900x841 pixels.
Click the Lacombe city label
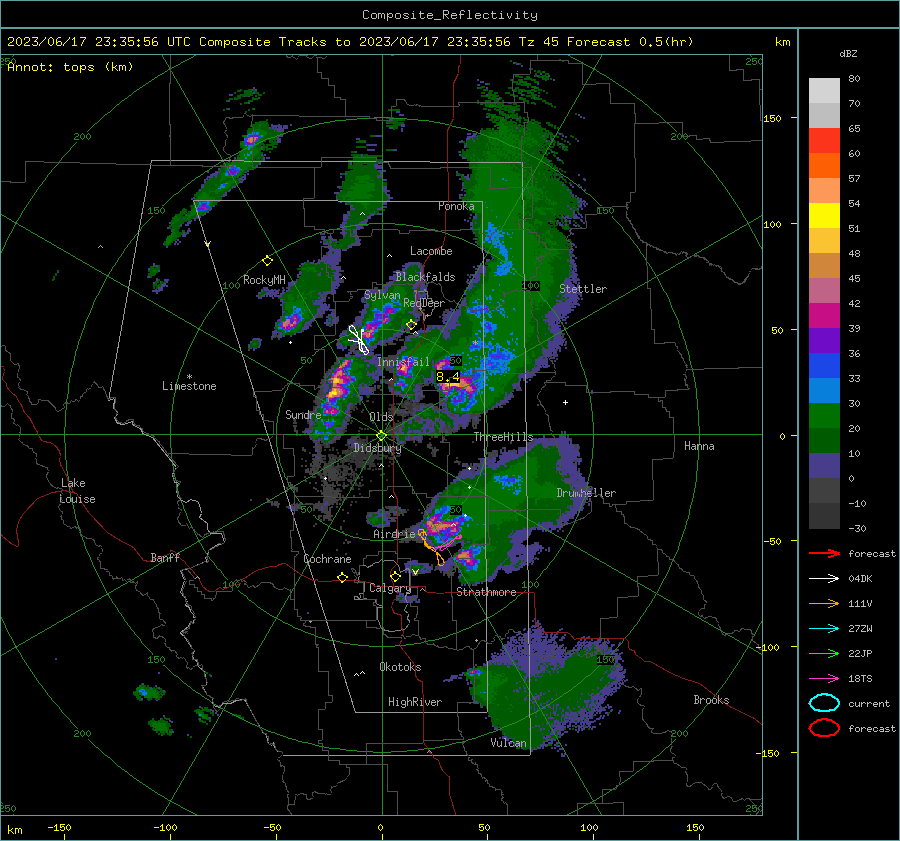(431, 251)
